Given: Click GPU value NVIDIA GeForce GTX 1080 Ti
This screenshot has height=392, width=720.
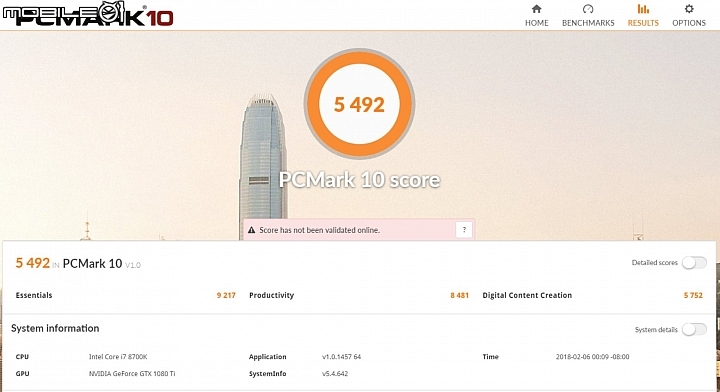Looking at the screenshot, I should point(132,374).
